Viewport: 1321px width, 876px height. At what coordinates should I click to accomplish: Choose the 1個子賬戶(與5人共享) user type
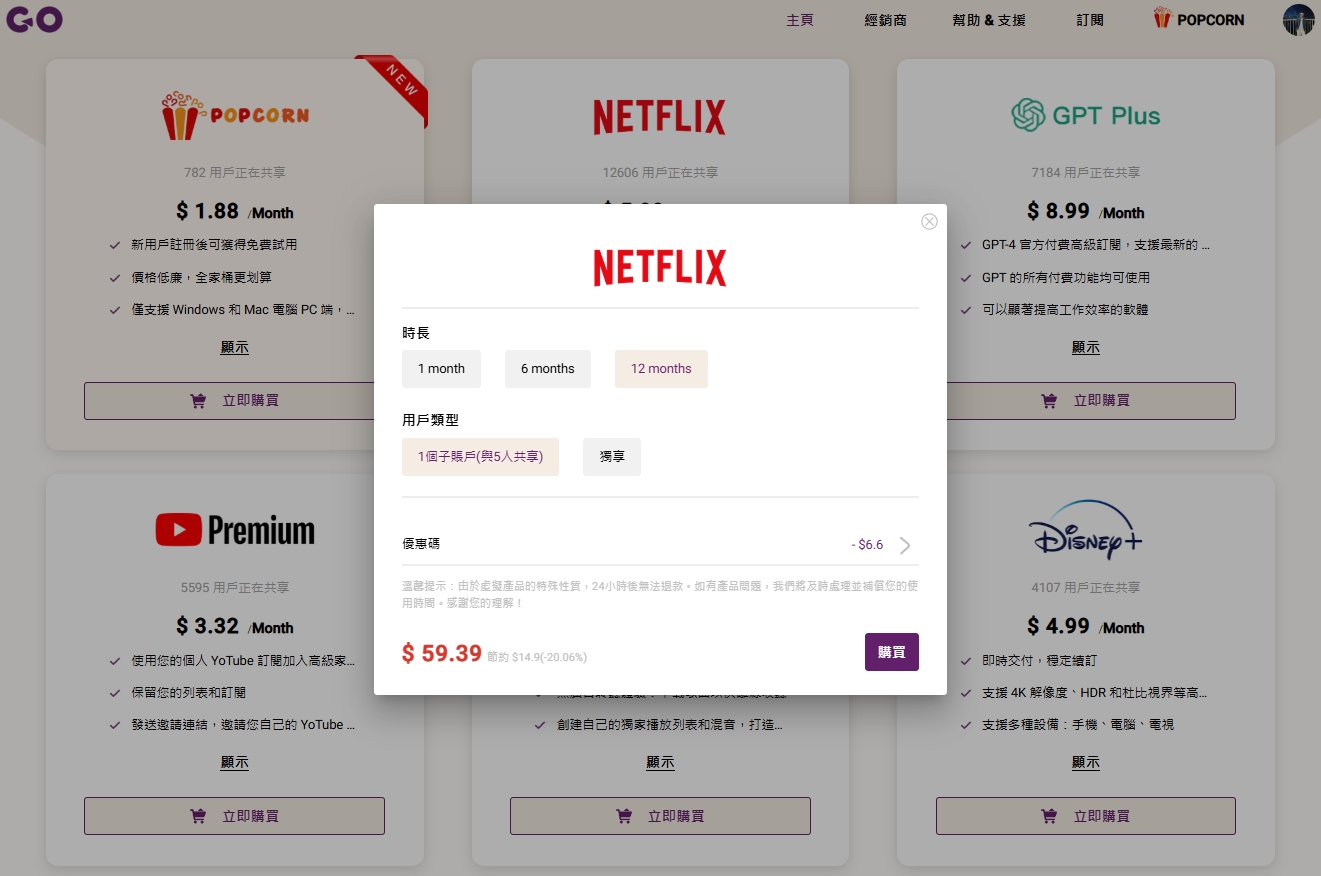click(x=480, y=457)
